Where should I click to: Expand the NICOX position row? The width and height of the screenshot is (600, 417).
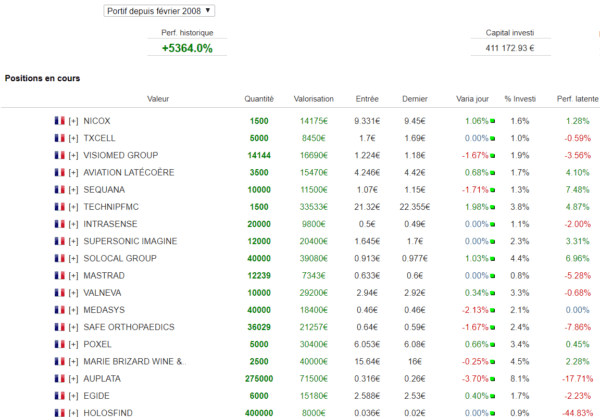pos(73,121)
